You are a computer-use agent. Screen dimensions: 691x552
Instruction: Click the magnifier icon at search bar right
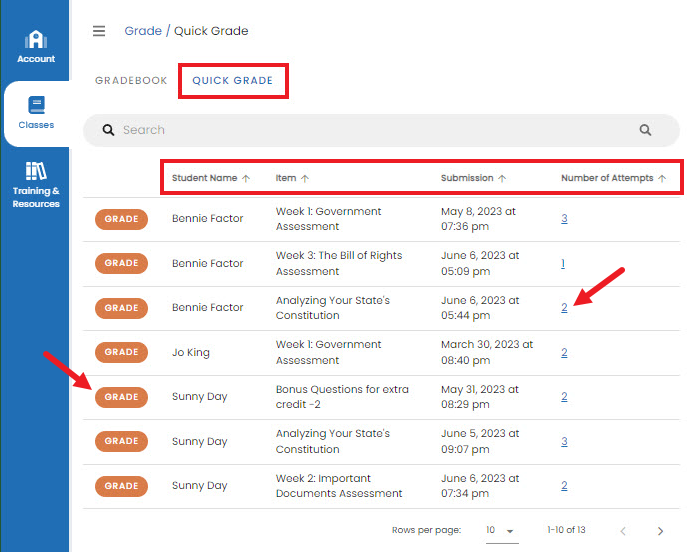645,130
